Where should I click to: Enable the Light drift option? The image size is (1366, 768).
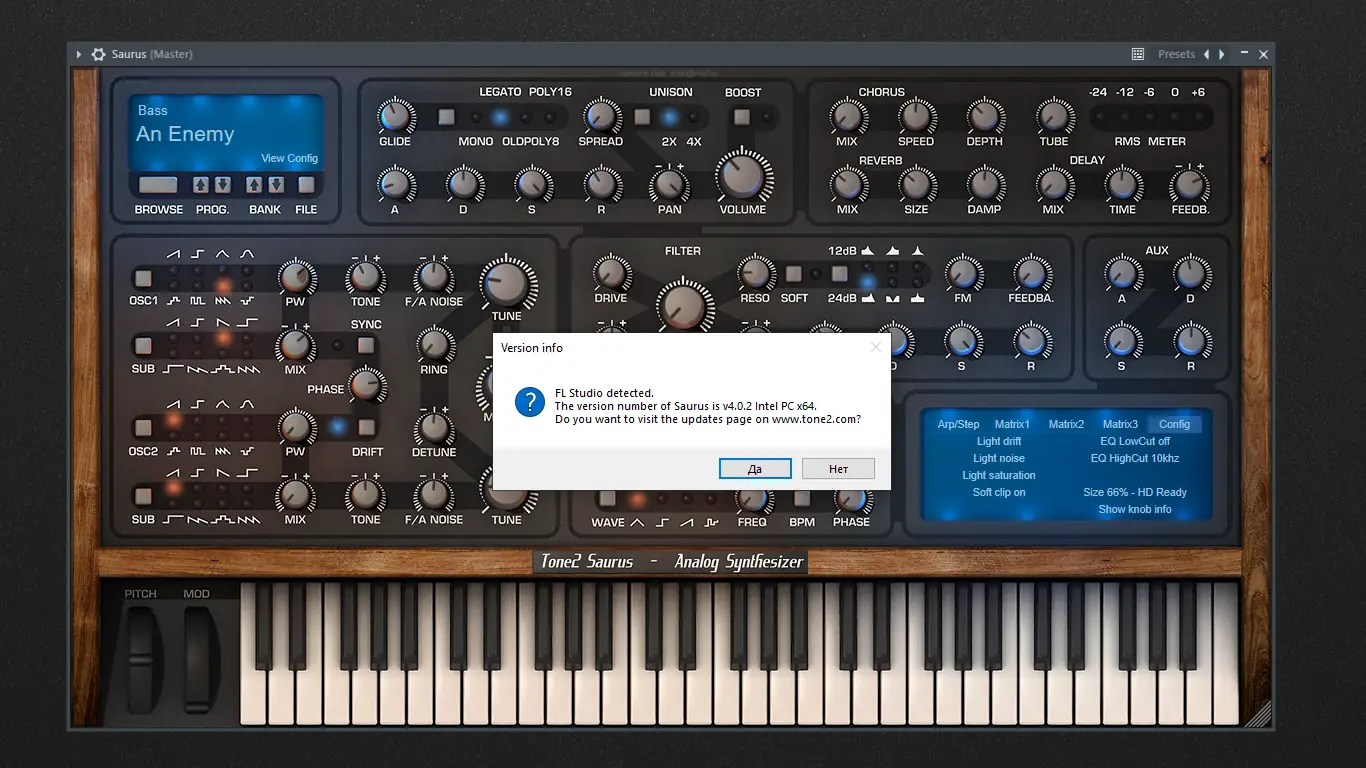(x=999, y=441)
